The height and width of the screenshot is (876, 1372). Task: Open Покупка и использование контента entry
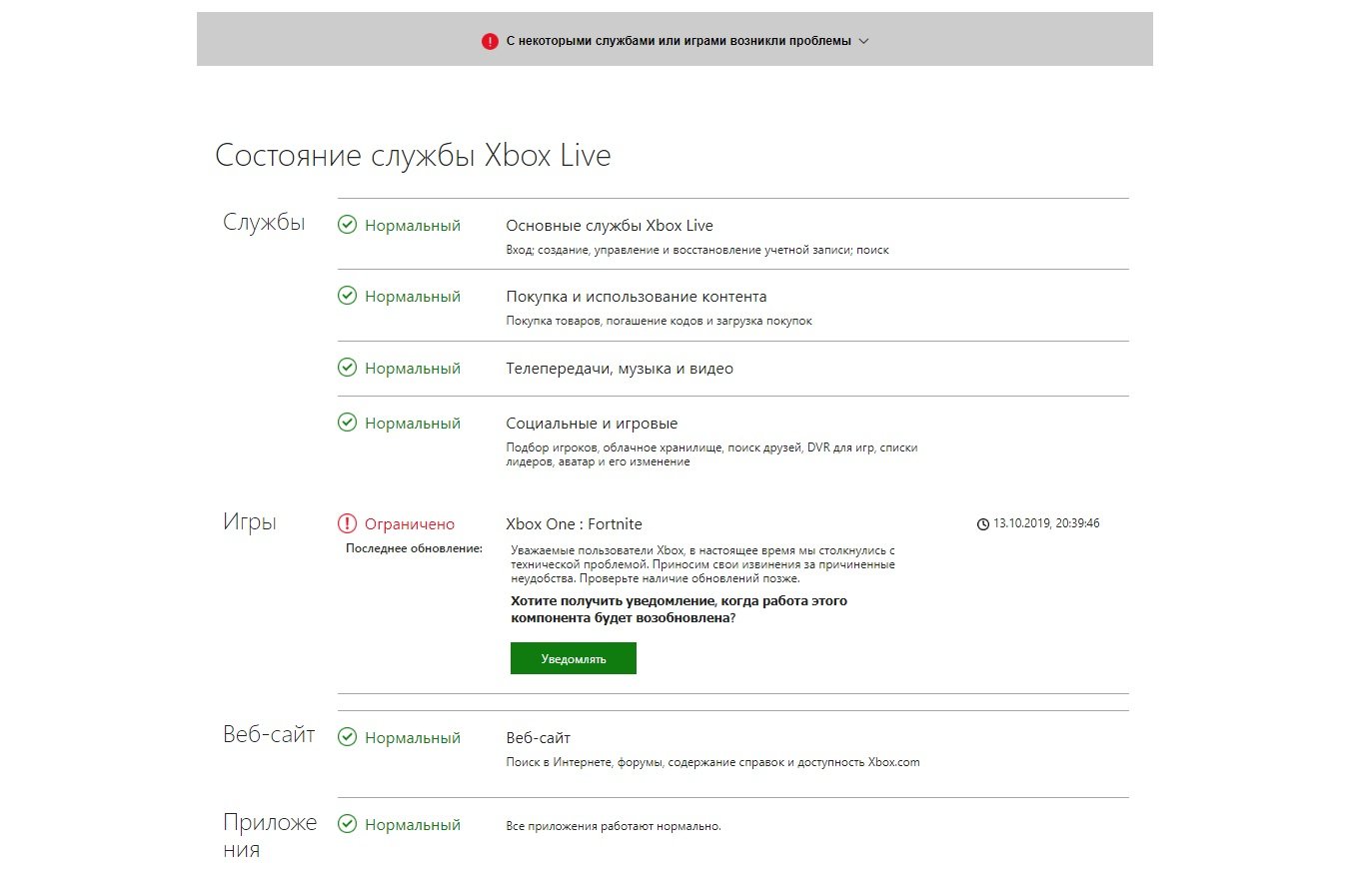(637, 297)
